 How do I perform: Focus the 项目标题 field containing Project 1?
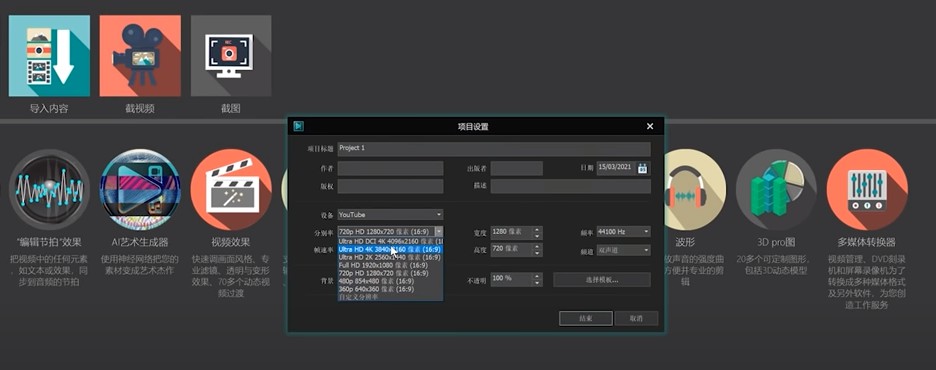click(494, 149)
